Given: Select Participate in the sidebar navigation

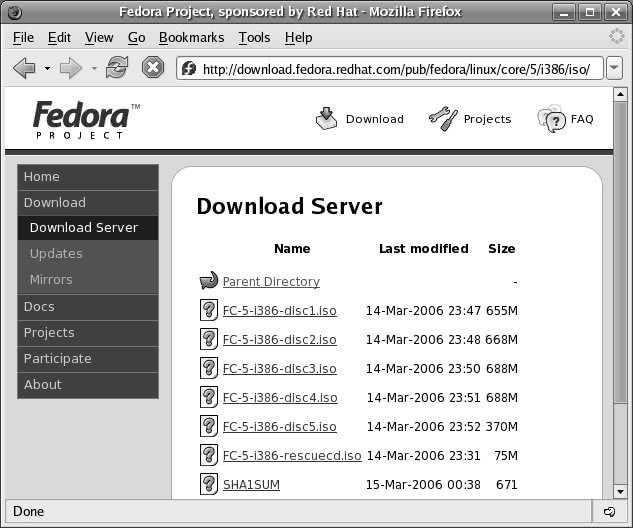Looking at the screenshot, I should pos(88,359).
